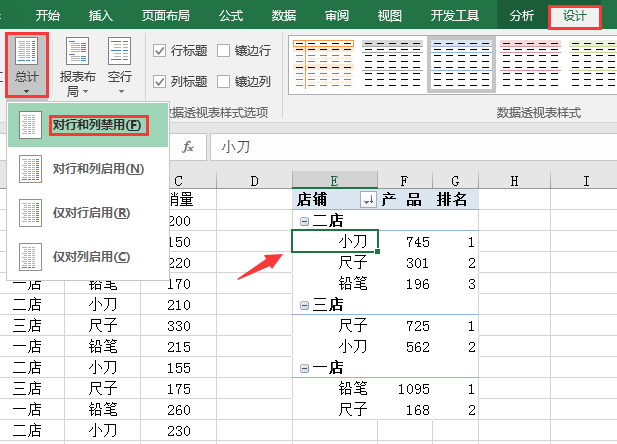Switch to the 分析 ribbon tab

click(x=522, y=16)
